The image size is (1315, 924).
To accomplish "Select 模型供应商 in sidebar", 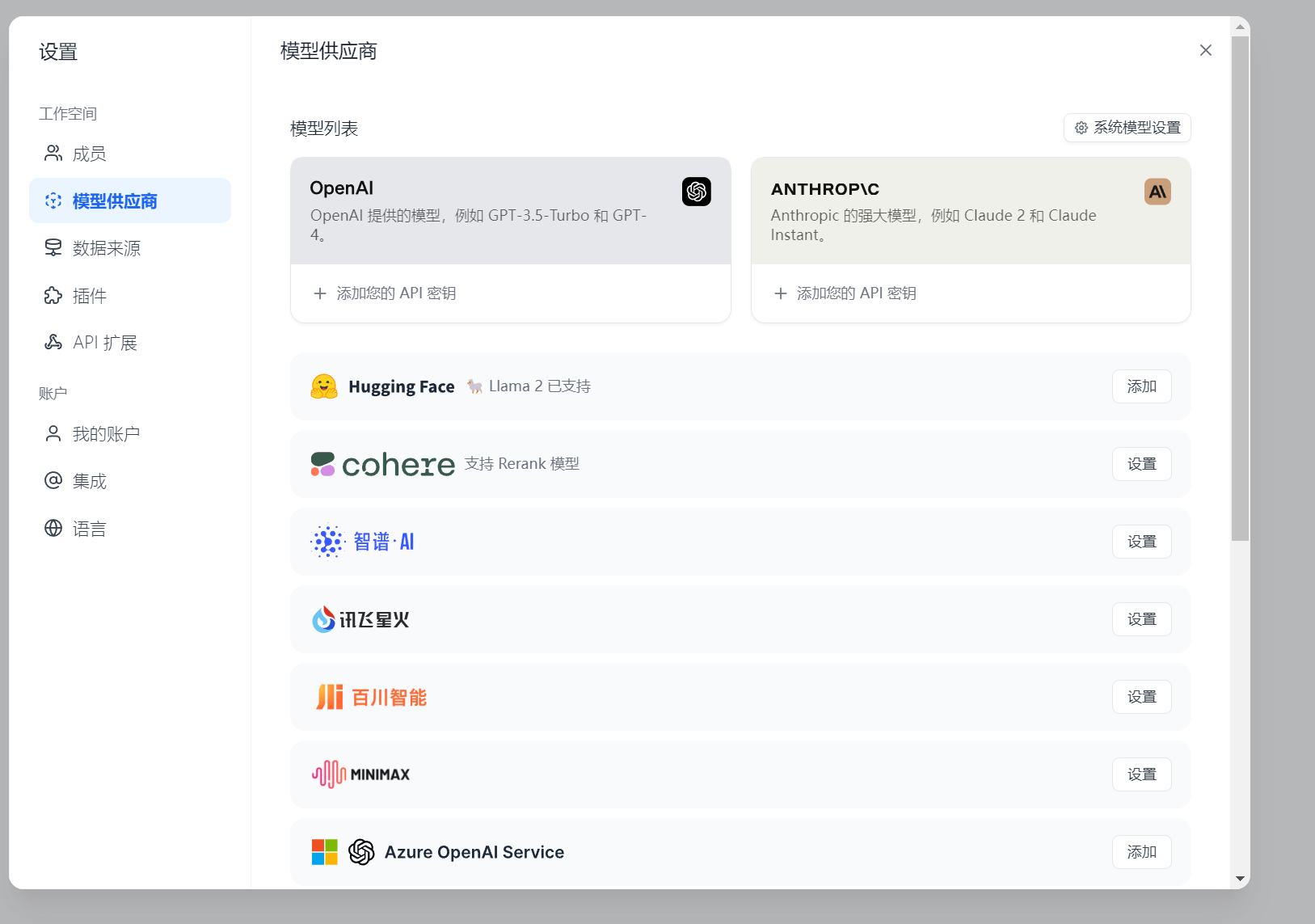I will [x=130, y=200].
